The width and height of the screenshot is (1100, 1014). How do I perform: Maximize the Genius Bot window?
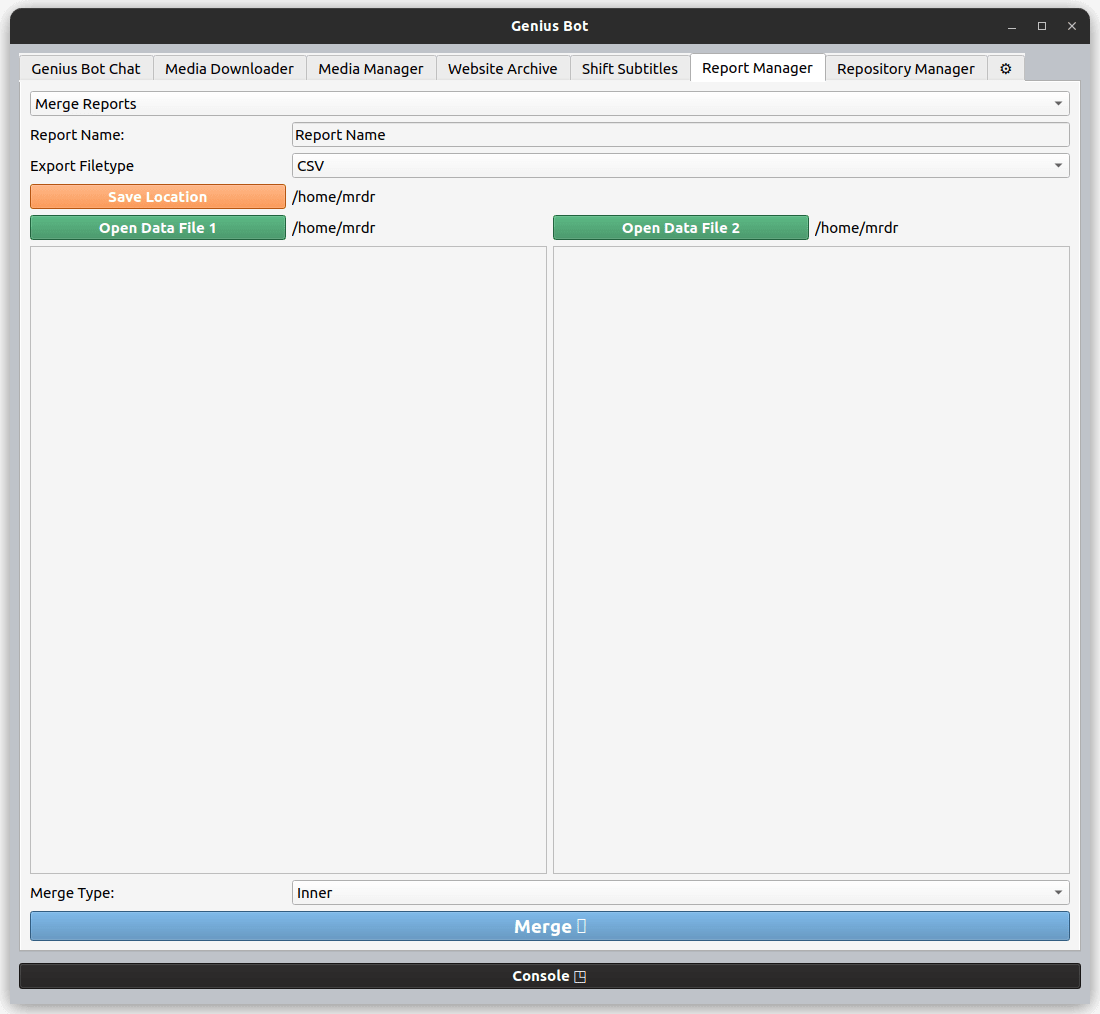(x=1042, y=26)
